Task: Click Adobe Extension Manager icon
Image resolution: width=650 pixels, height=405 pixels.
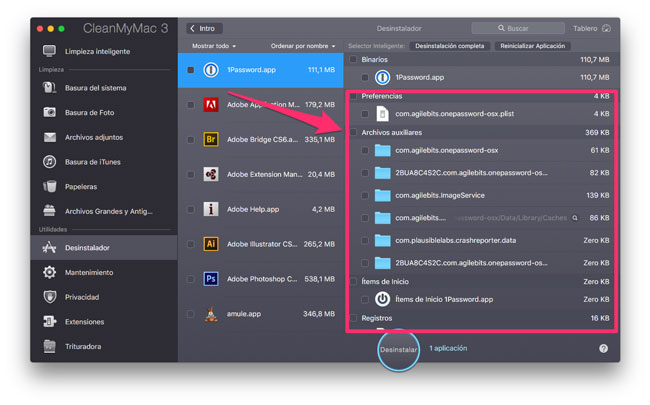Action: pyautogui.click(x=211, y=174)
